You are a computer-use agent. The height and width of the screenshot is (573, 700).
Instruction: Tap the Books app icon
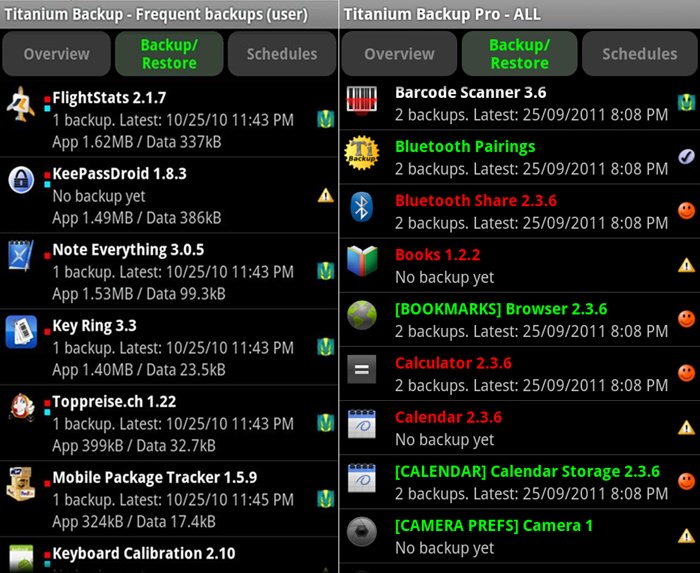(x=362, y=261)
